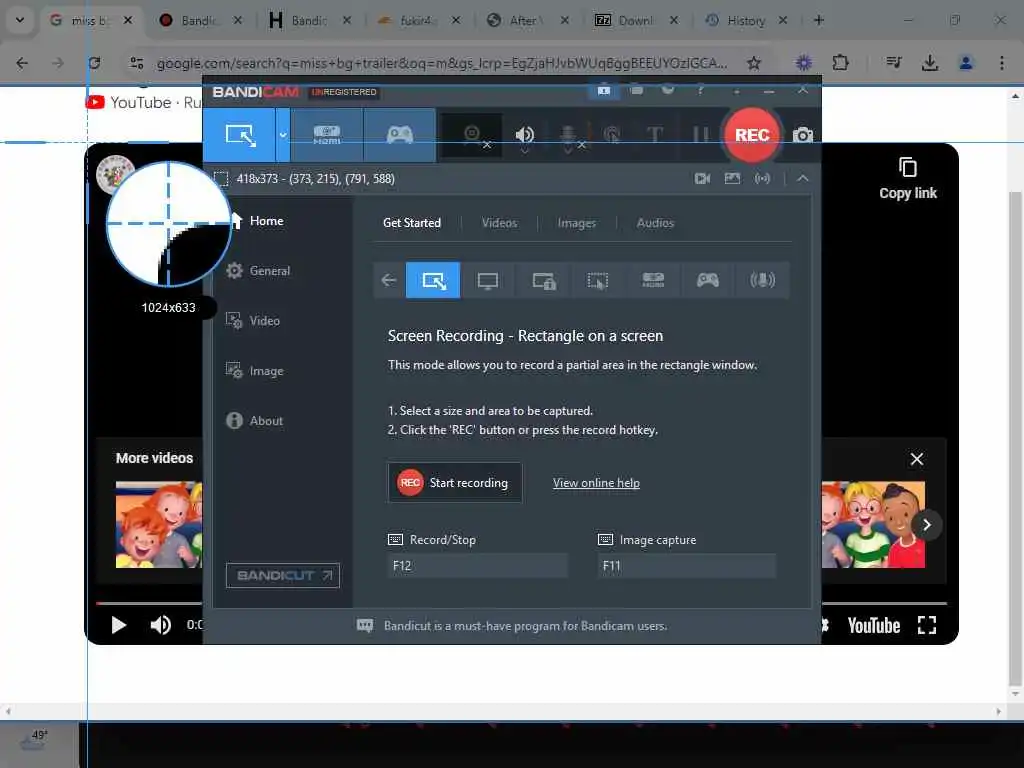Select the fullscreen monitor recording mode icon
This screenshot has height=768, width=1024.
(487, 280)
